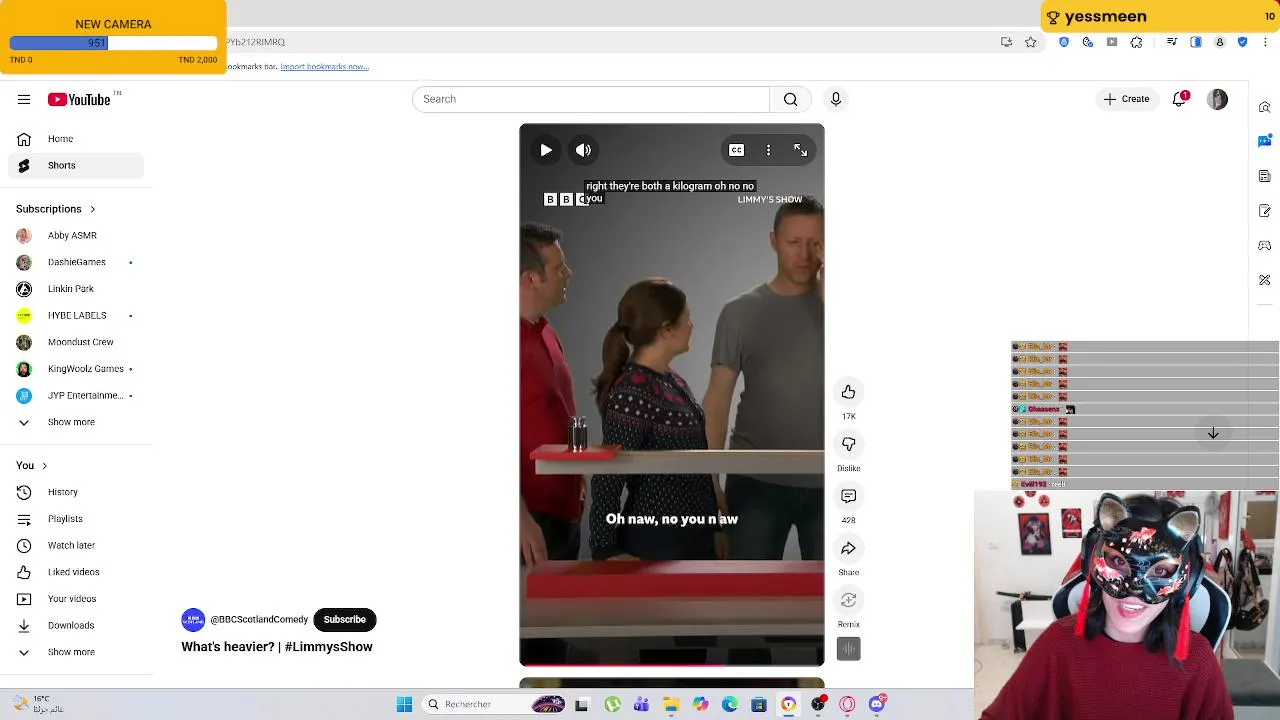Expand the Short to fullscreen

pos(800,150)
